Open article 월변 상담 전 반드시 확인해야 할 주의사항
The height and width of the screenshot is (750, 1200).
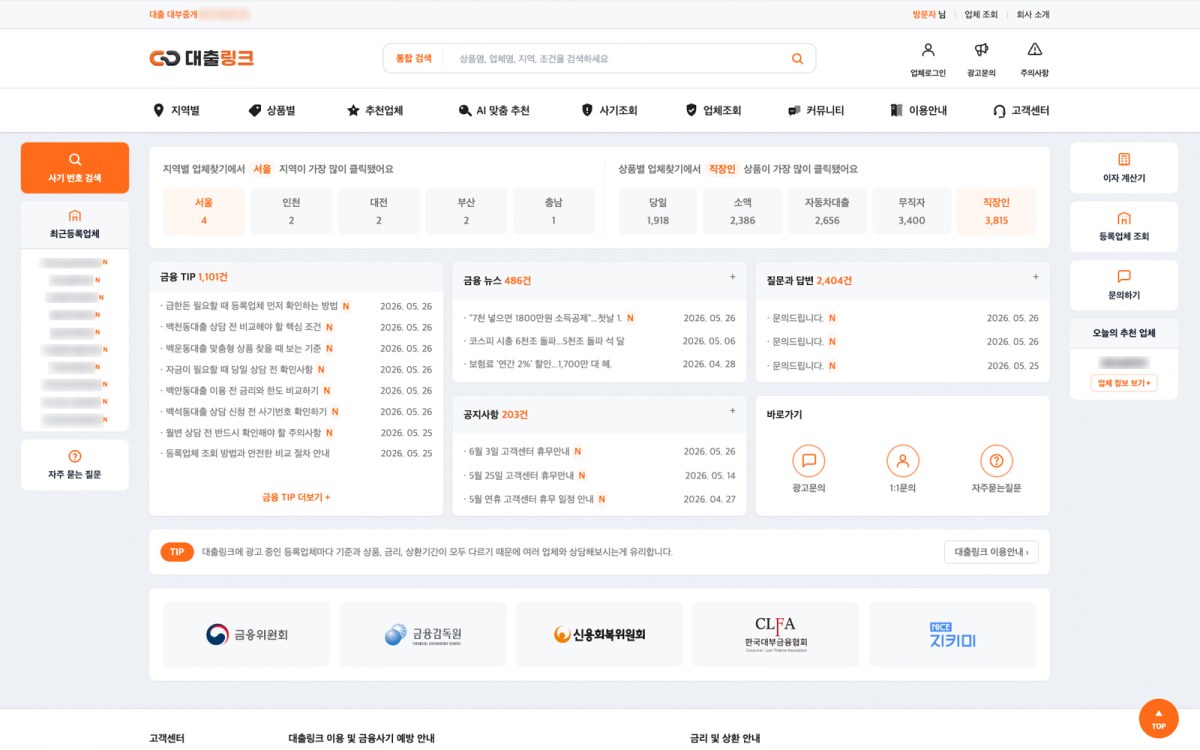243,432
